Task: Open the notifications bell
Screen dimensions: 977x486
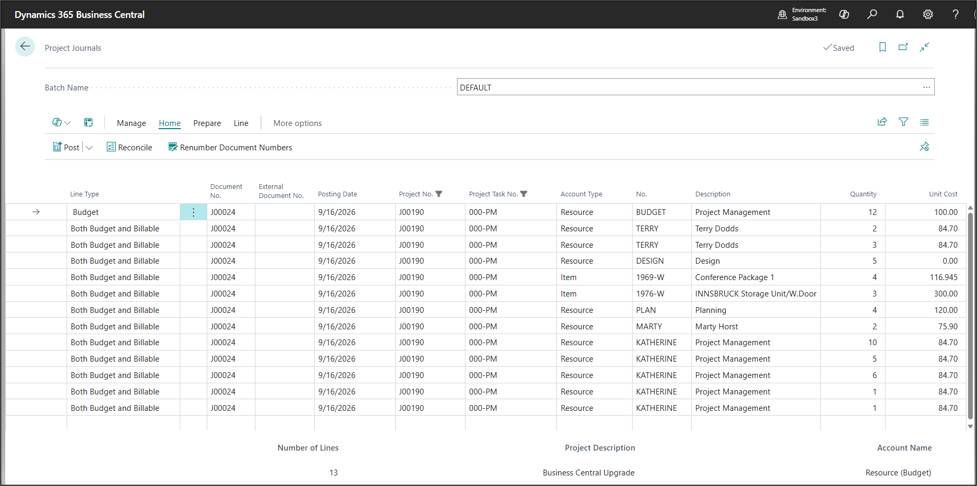Action: (x=900, y=14)
